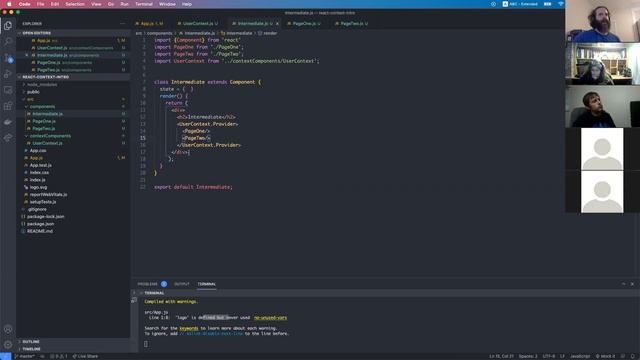This screenshot has width=640, height=360.
Task: Expand the public folder
Action: [x=73, y=92]
